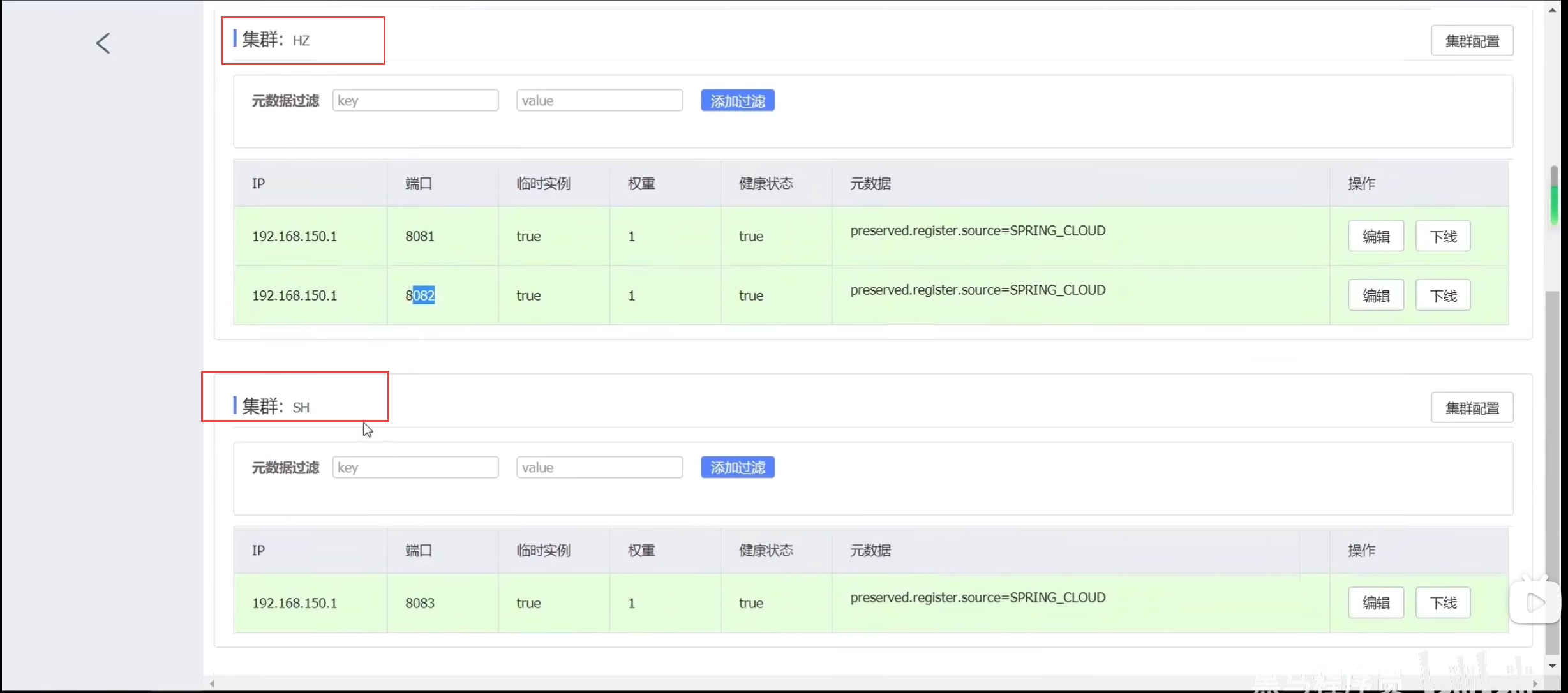
Task: Take instance on port 8082 offline
Action: point(1442,295)
